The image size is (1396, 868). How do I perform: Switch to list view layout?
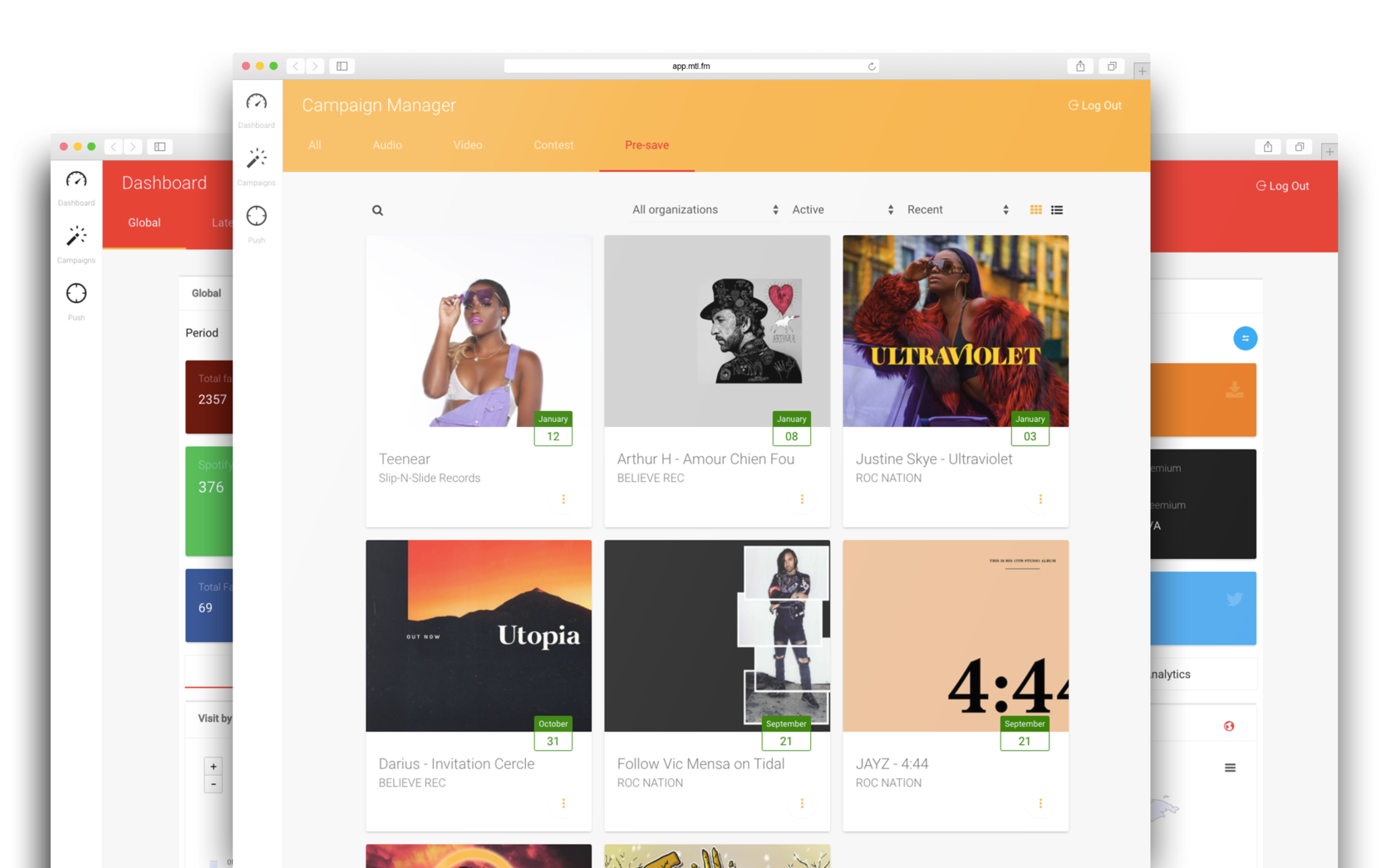point(1057,210)
